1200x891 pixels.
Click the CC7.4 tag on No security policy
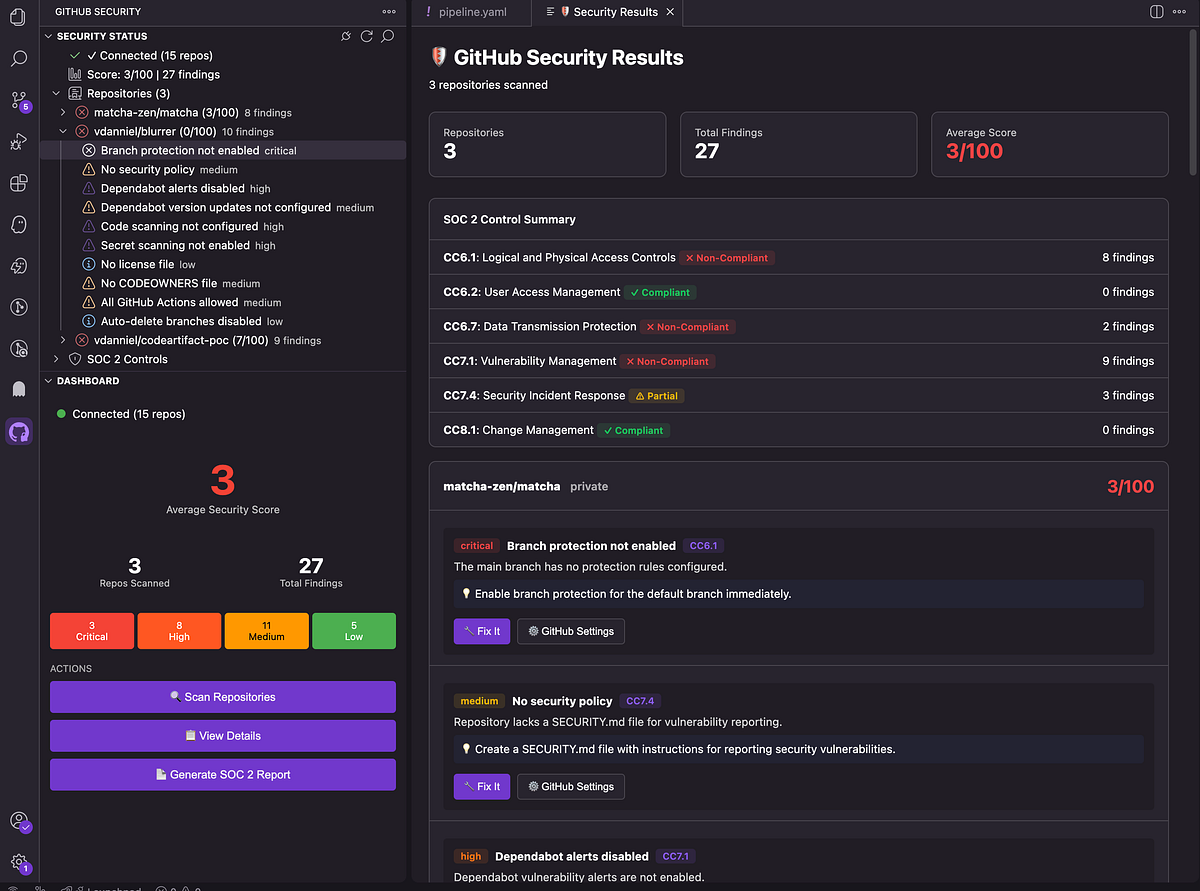(639, 701)
